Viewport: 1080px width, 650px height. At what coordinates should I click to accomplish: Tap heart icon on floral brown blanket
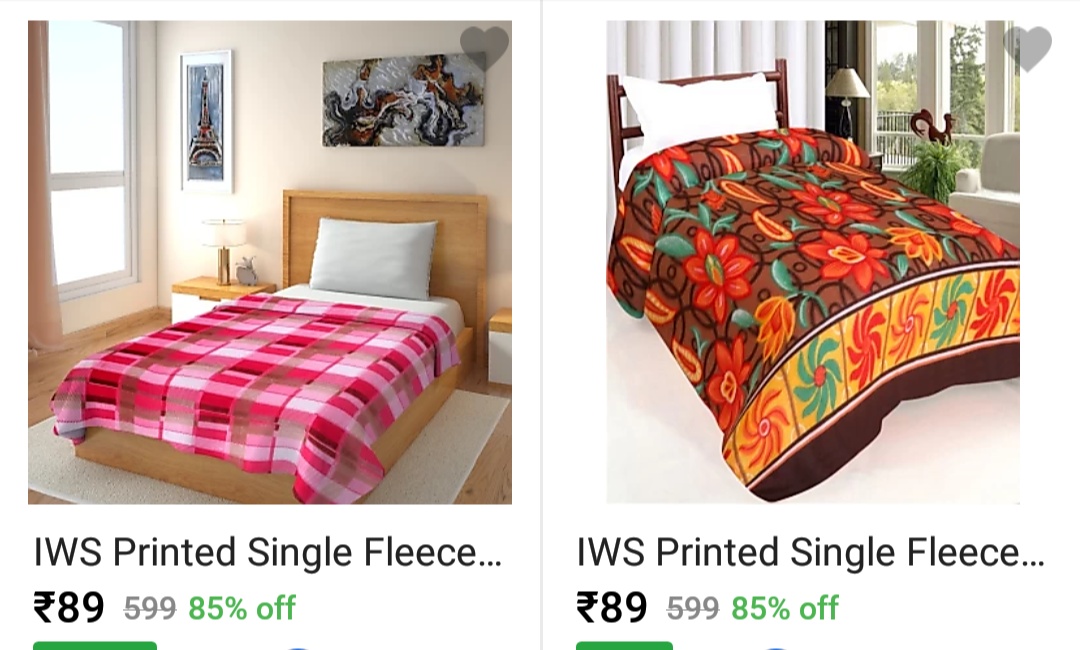[1027, 48]
